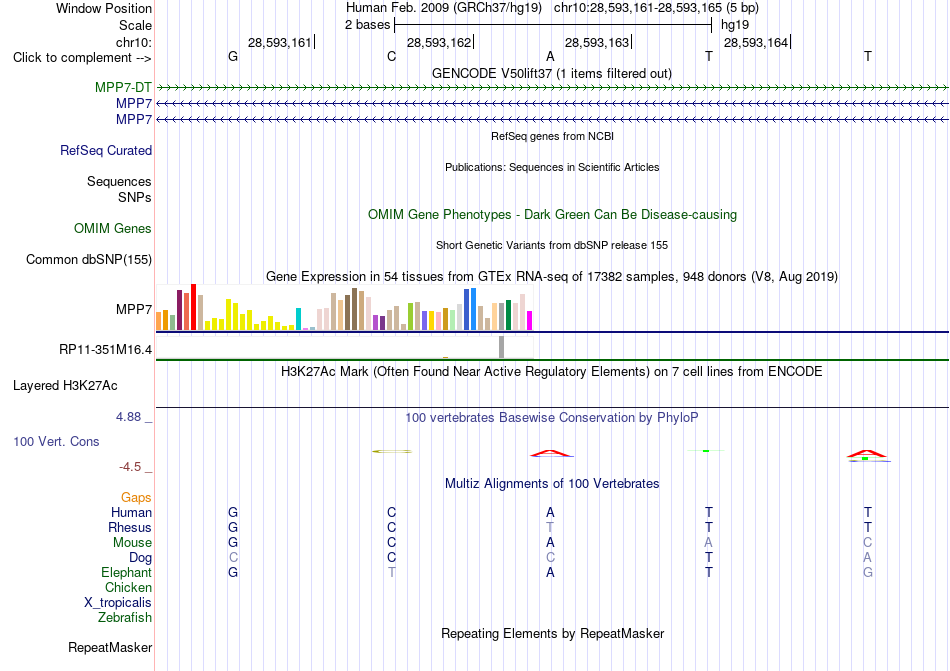Select the X_tropicalis species label
The image size is (950, 671).
pyautogui.click(x=118, y=603)
